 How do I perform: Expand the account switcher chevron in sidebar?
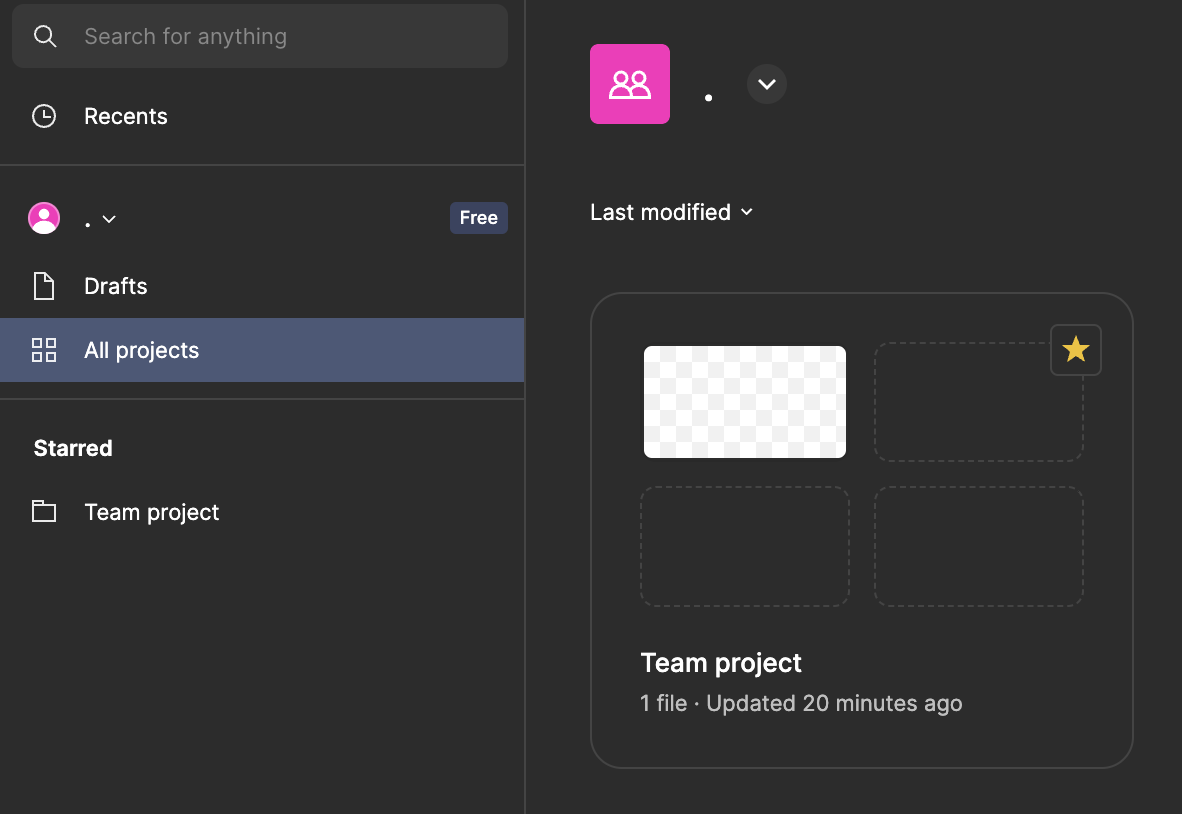tap(109, 219)
